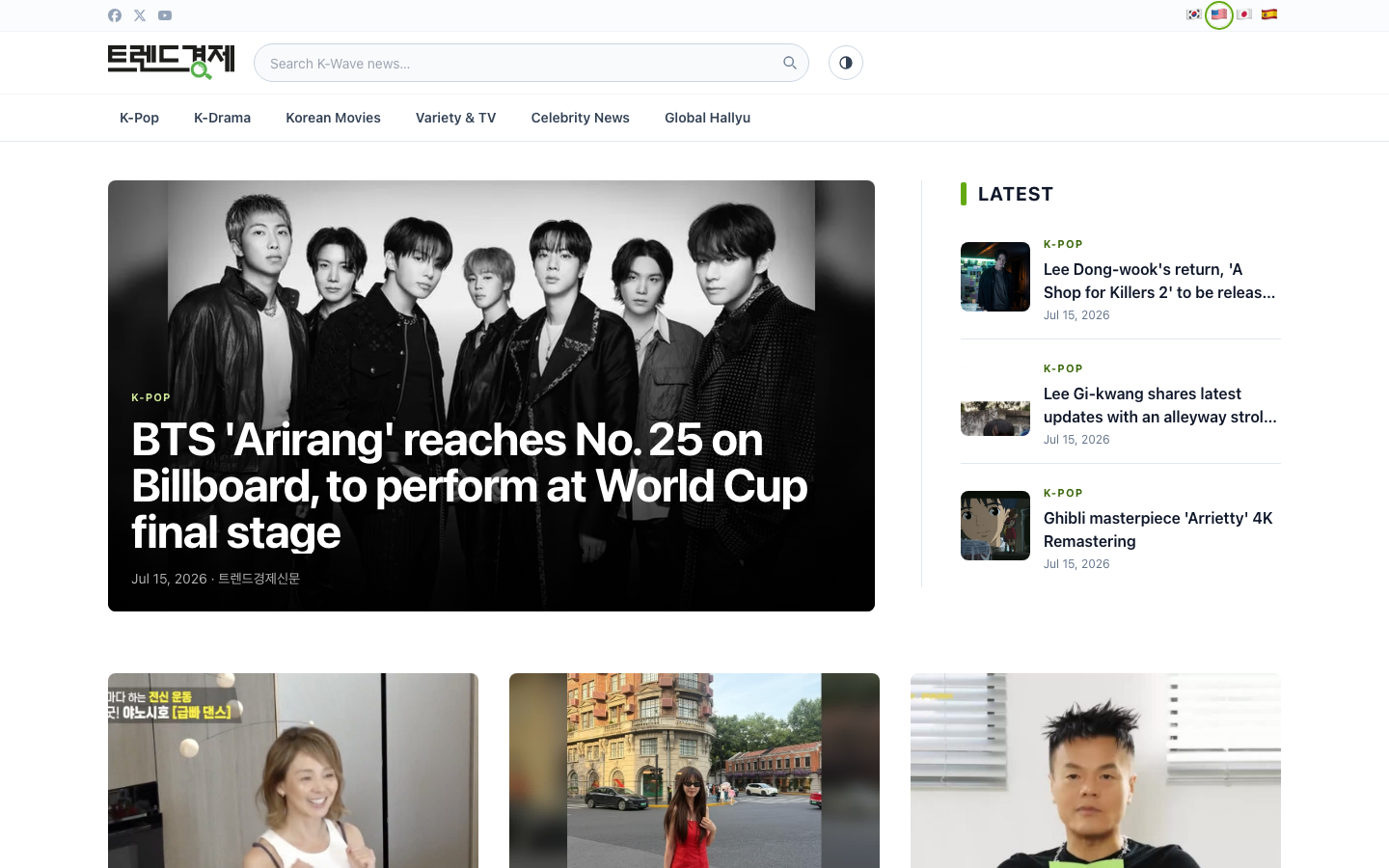The image size is (1389, 868).
Task: Switch language to Japanese flag
Action: coord(1244,14)
